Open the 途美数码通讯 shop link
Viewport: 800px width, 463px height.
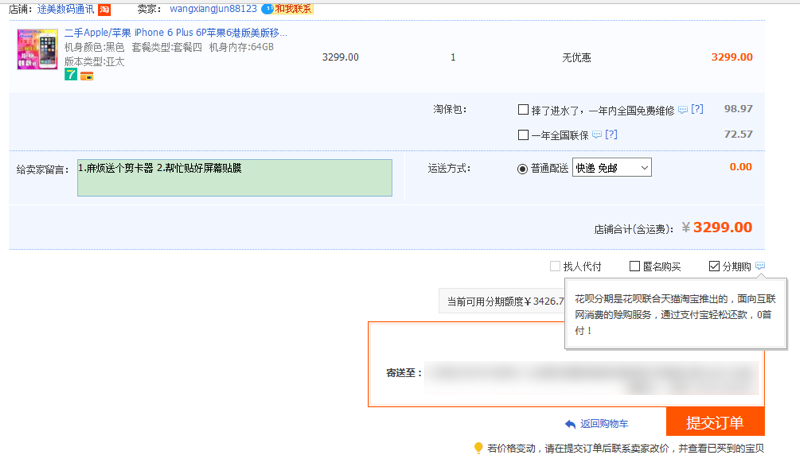point(65,9)
